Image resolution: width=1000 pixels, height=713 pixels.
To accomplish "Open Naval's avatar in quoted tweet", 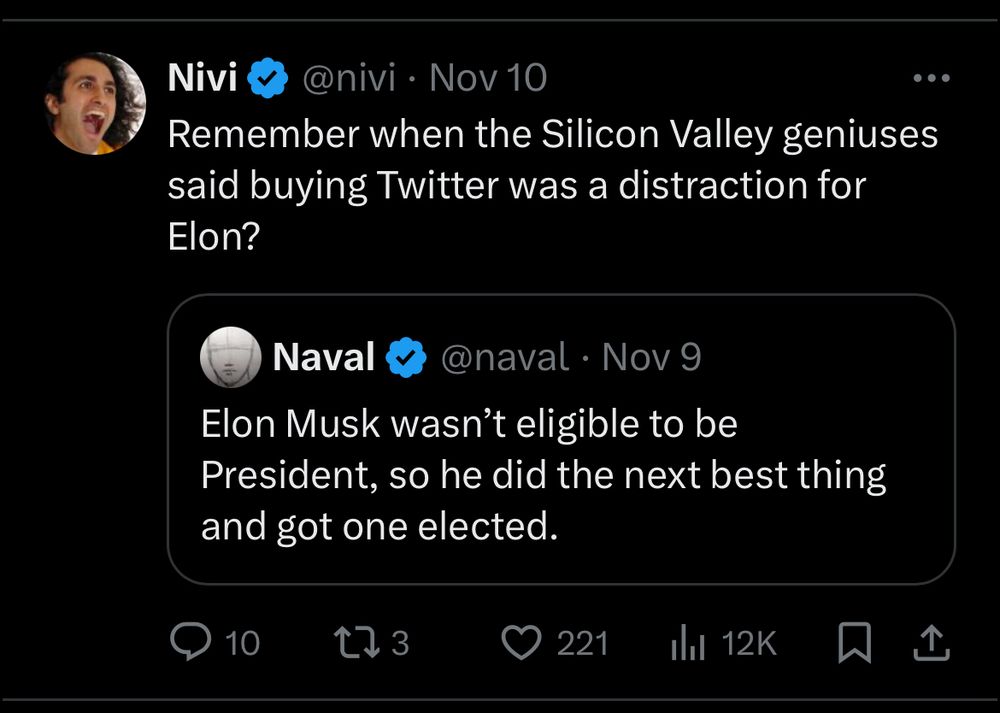I will pyautogui.click(x=231, y=357).
